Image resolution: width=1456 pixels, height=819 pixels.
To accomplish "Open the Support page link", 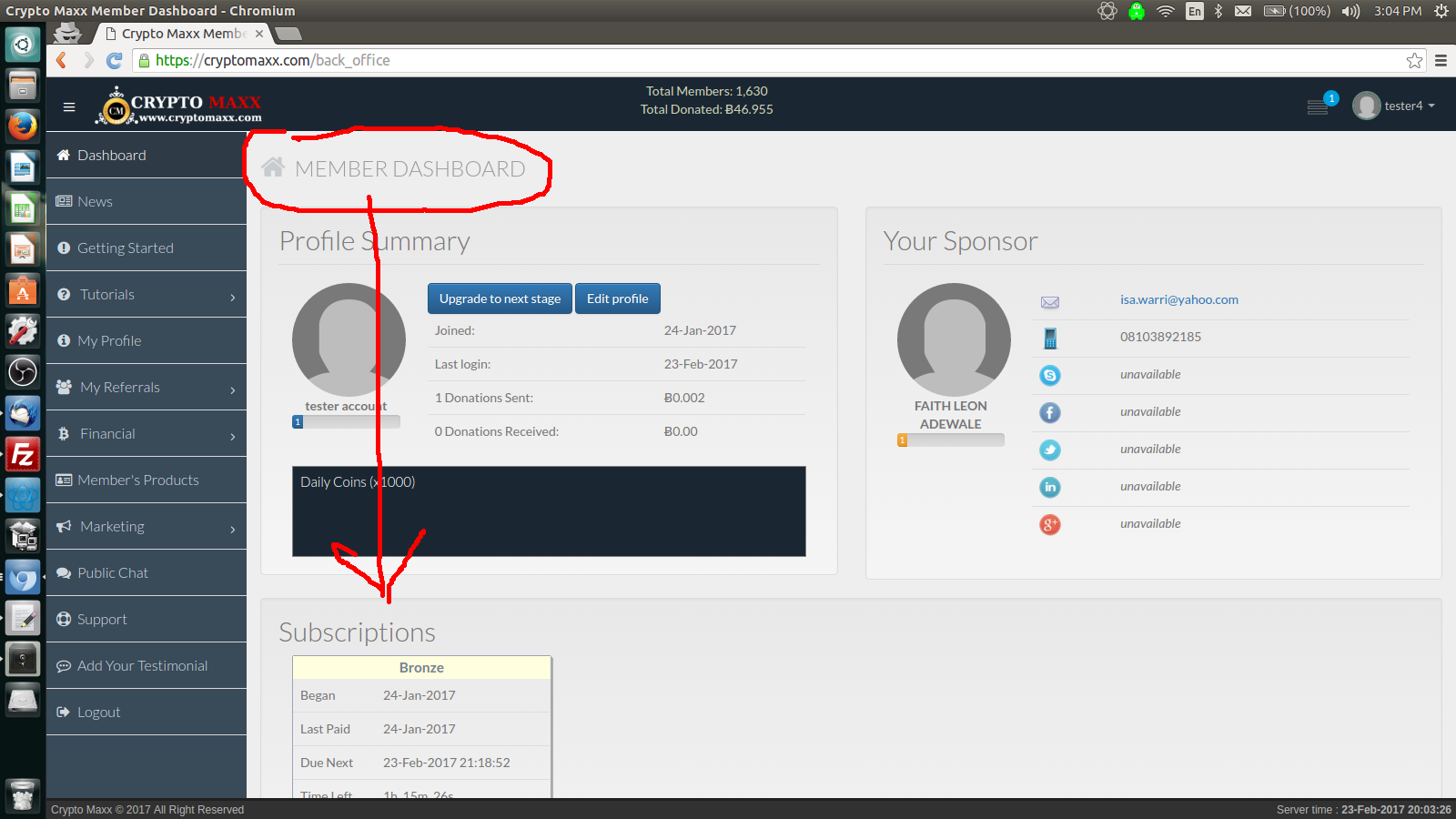I will coord(147,619).
